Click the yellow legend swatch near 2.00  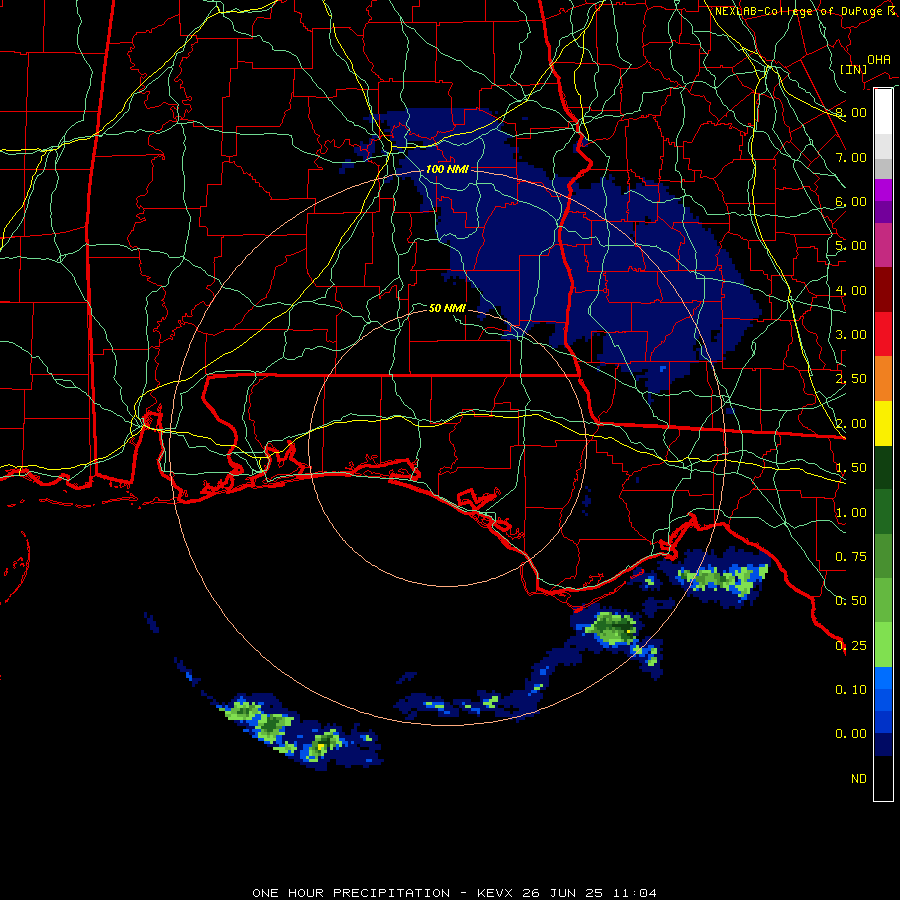point(883,423)
